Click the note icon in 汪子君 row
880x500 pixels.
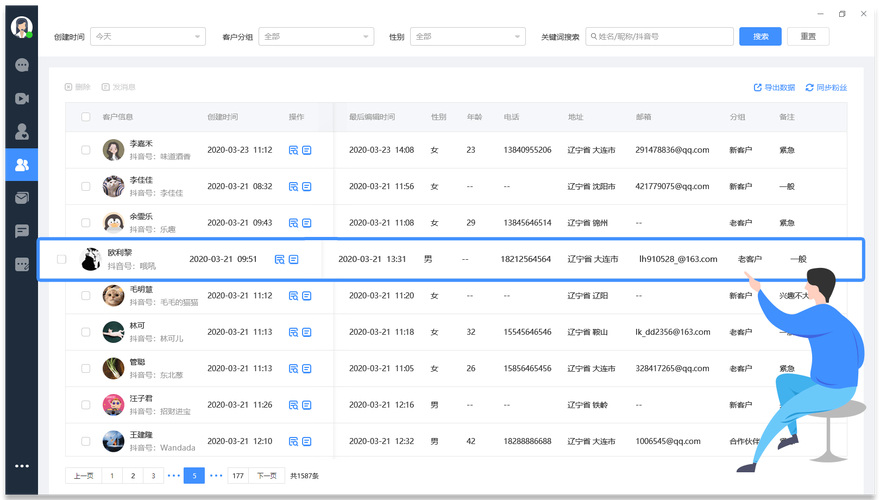pos(306,405)
